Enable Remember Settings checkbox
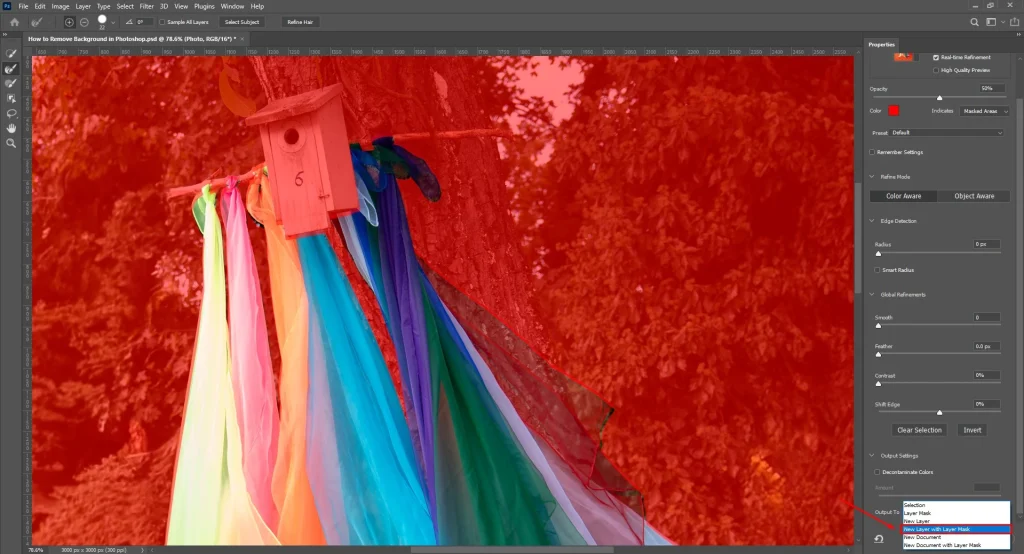 pos(872,152)
